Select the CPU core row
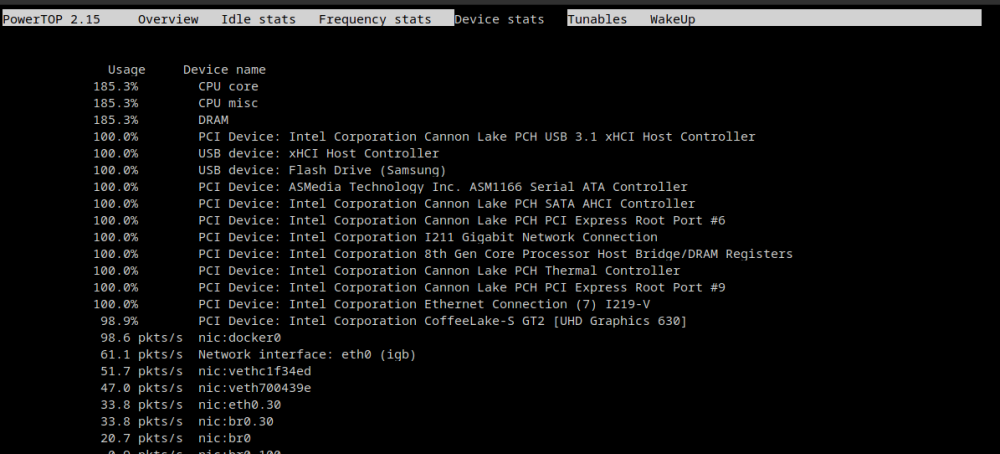The width and height of the screenshot is (1000, 454). click(175, 86)
